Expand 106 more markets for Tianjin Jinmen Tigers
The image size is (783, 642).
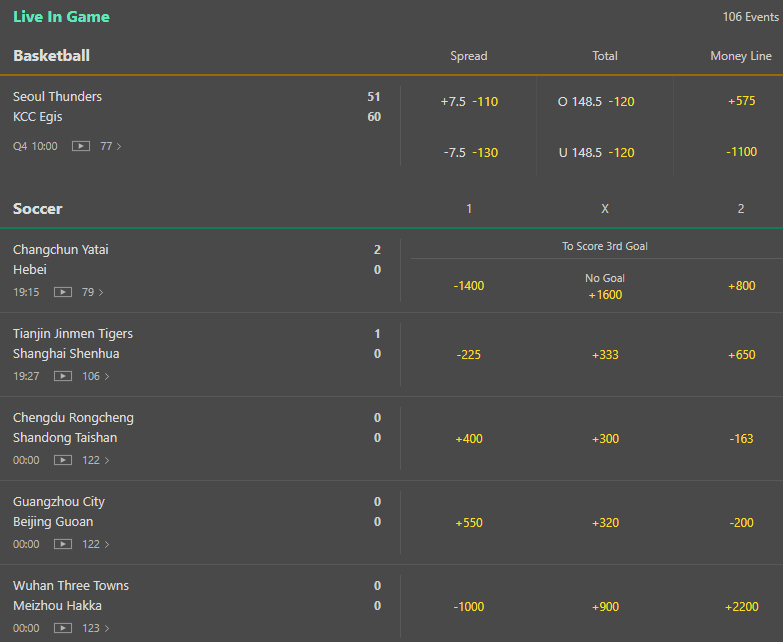[96, 376]
